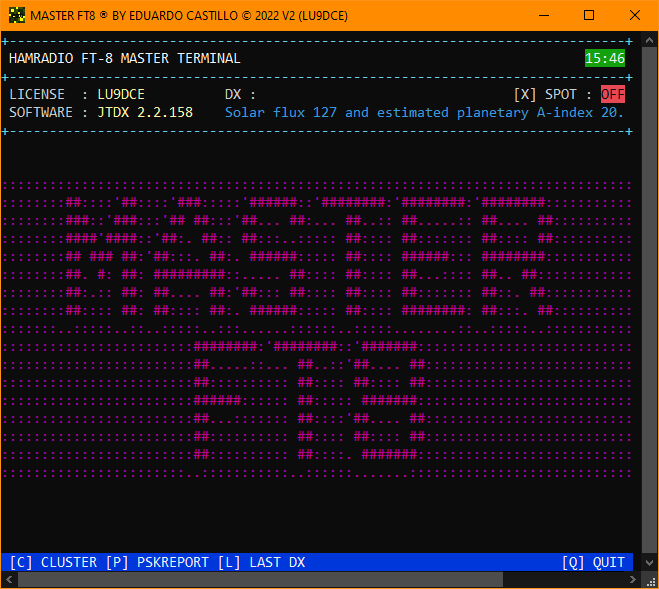659x589 pixels.
Task: Click the vertical scrollbar down arrow
Action: coord(649,562)
